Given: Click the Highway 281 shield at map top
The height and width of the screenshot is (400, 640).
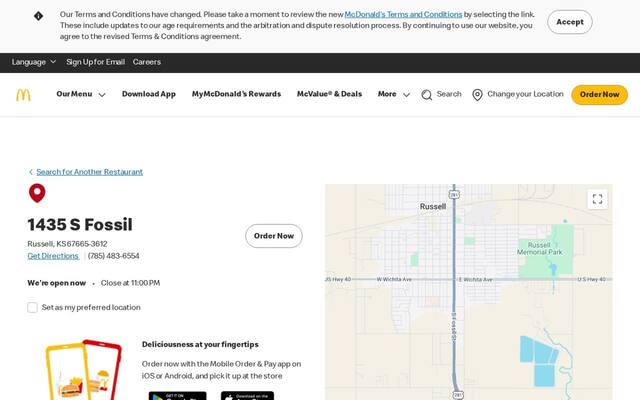Looking at the screenshot, I should pyautogui.click(x=454, y=194).
